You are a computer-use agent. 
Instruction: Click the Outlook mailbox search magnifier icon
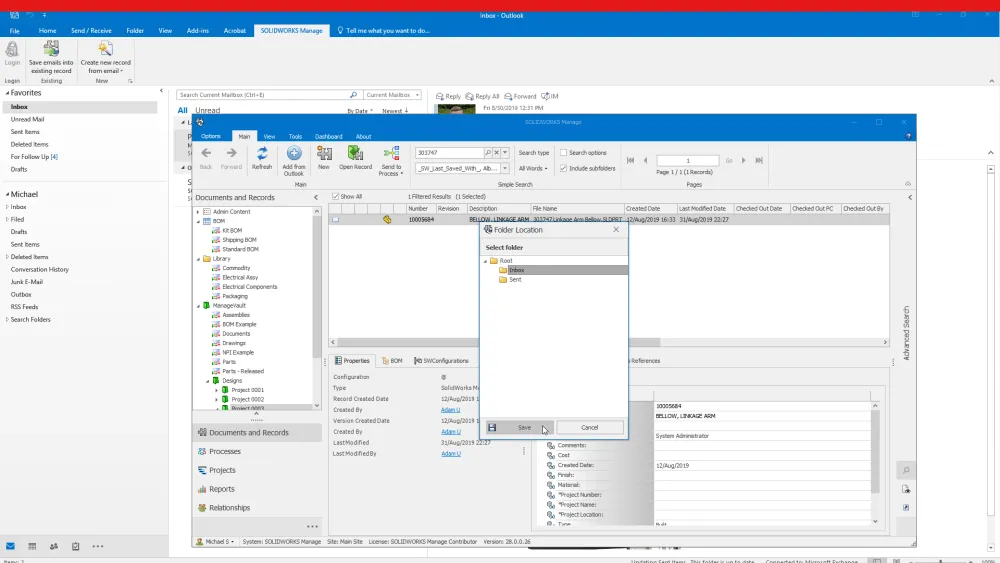[353, 95]
